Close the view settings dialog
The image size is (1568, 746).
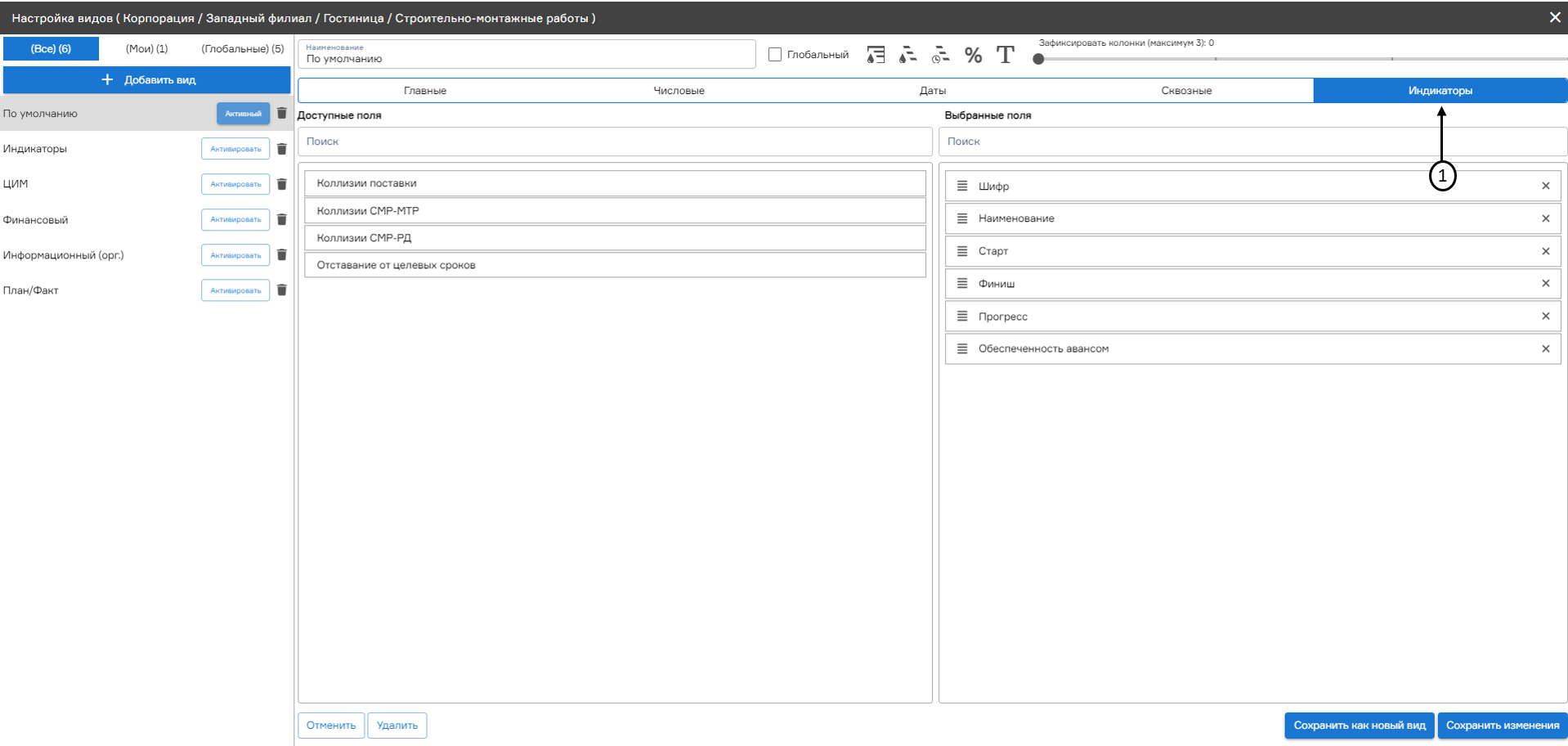pyautogui.click(x=1555, y=17)
